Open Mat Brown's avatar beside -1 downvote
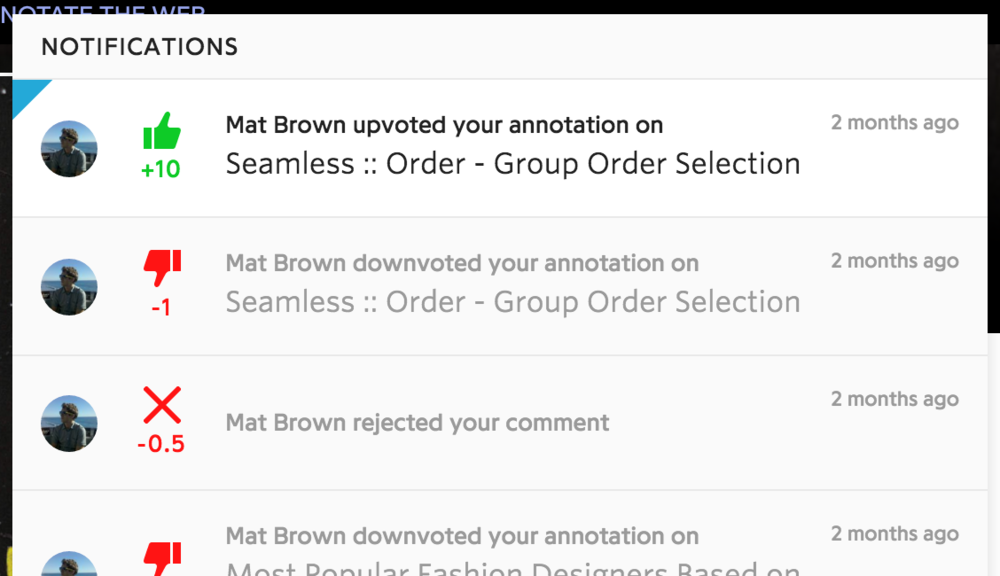The image size is (1000, 576). (x=69, y=287)
